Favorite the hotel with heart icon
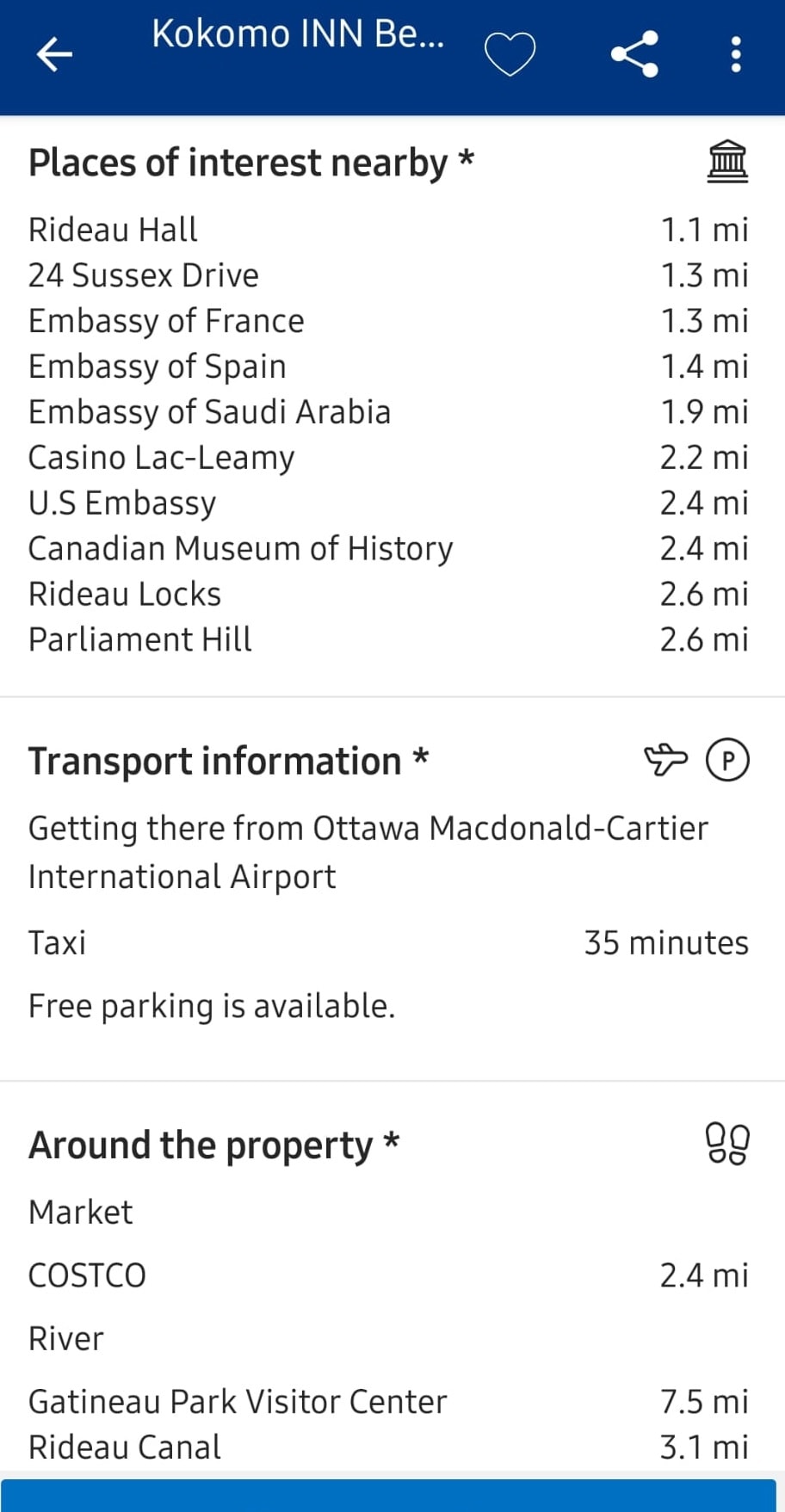 coord(510,54)
